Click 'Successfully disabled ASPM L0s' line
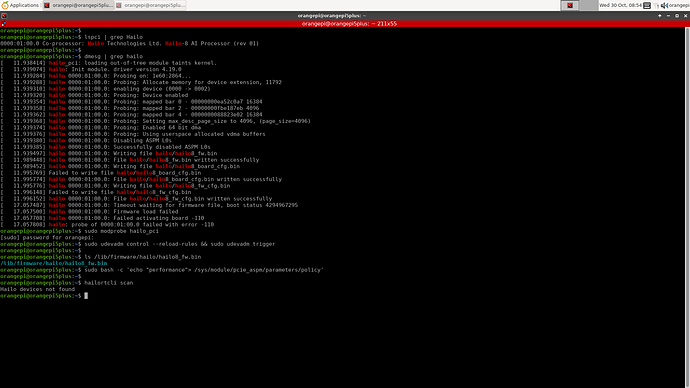Viewport: 690px width, 388px height. pyautogui.click(x=105, y=147)
